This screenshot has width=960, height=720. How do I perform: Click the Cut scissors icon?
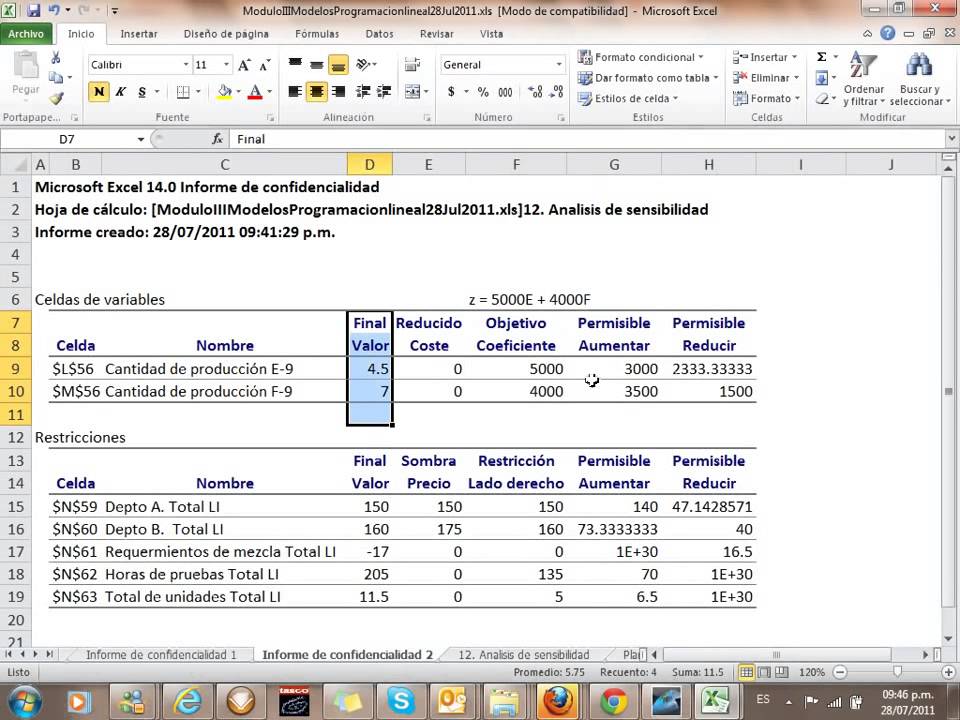(x=56, y=58)
